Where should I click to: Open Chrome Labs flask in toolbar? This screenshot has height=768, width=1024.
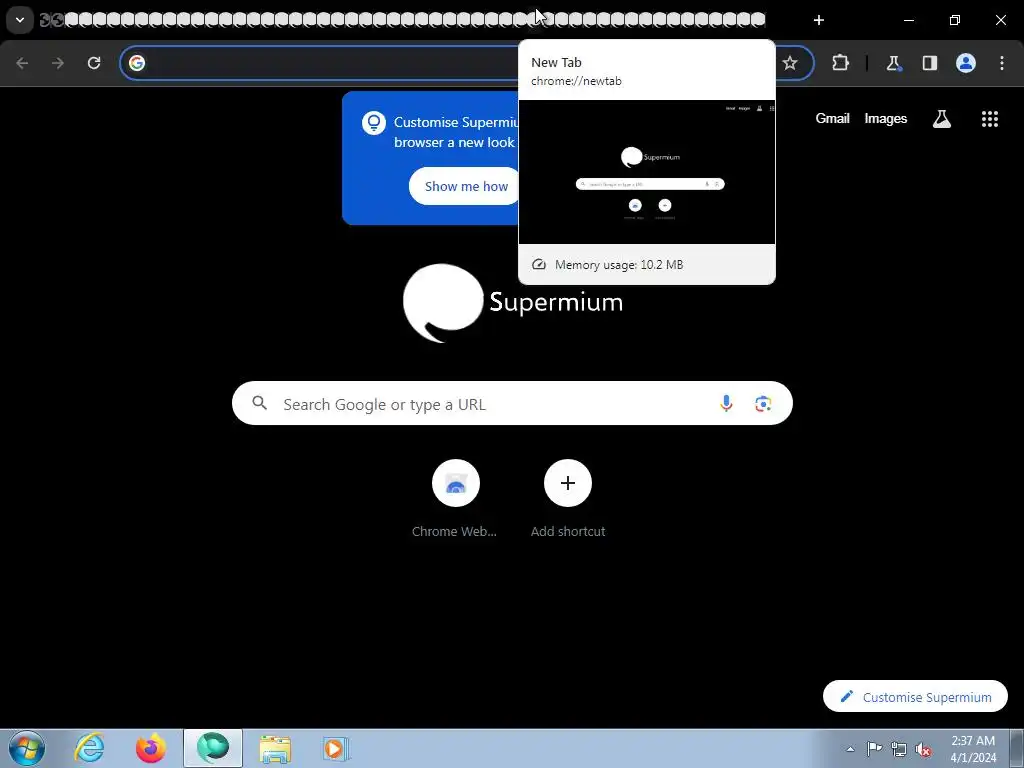pyautogui.click(x=893, y=63)
